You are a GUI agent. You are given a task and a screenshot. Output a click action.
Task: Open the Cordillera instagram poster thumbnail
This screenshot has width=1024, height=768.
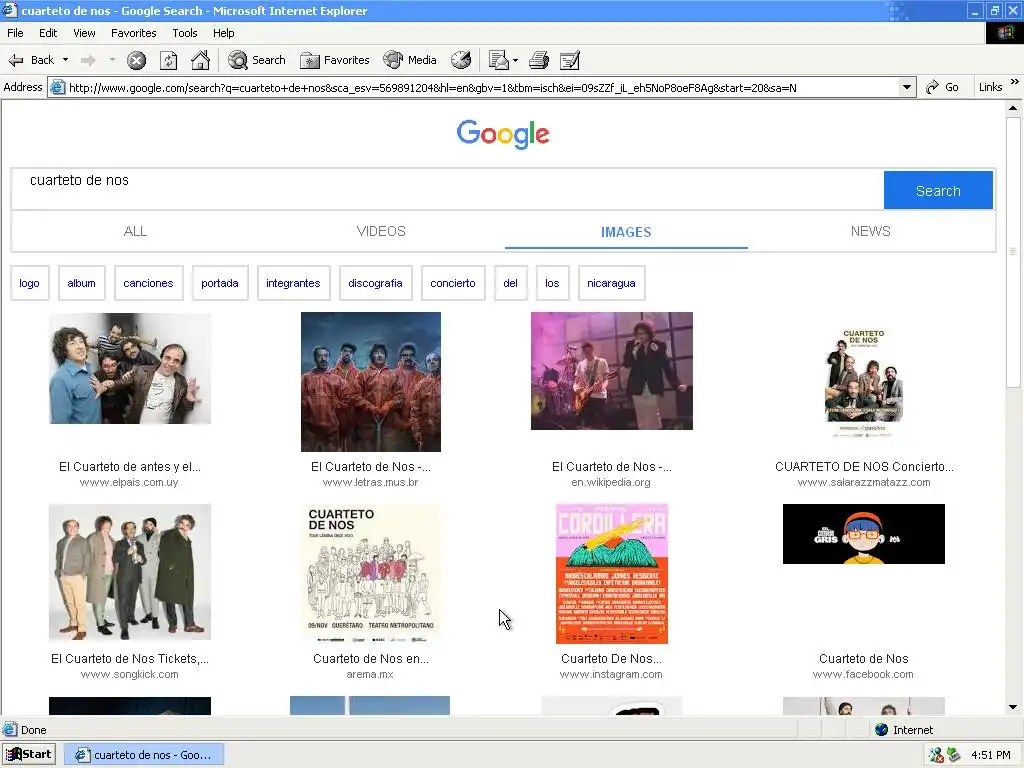(x=612, y=573)
